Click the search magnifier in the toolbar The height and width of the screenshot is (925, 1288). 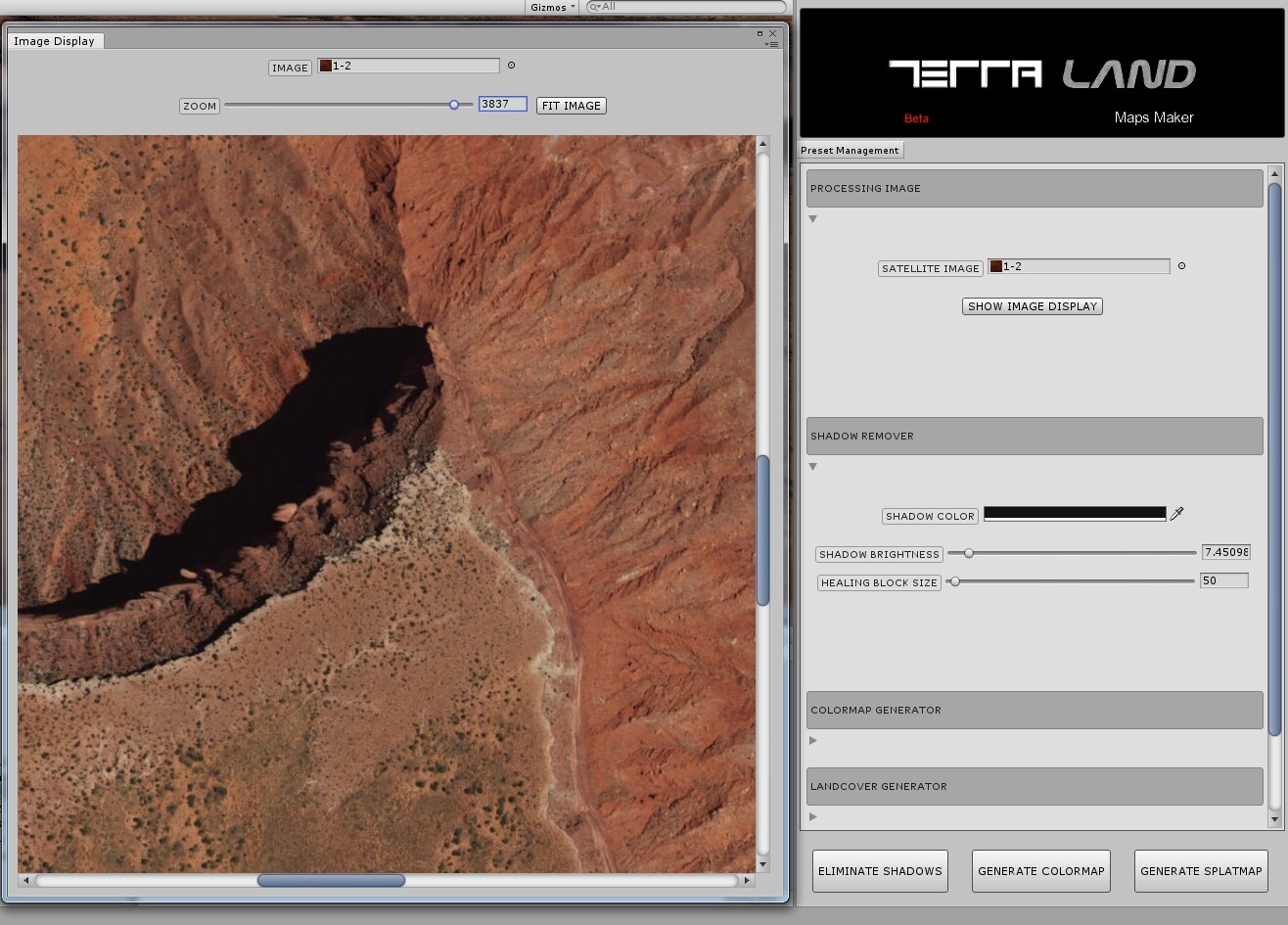point(592,7)
